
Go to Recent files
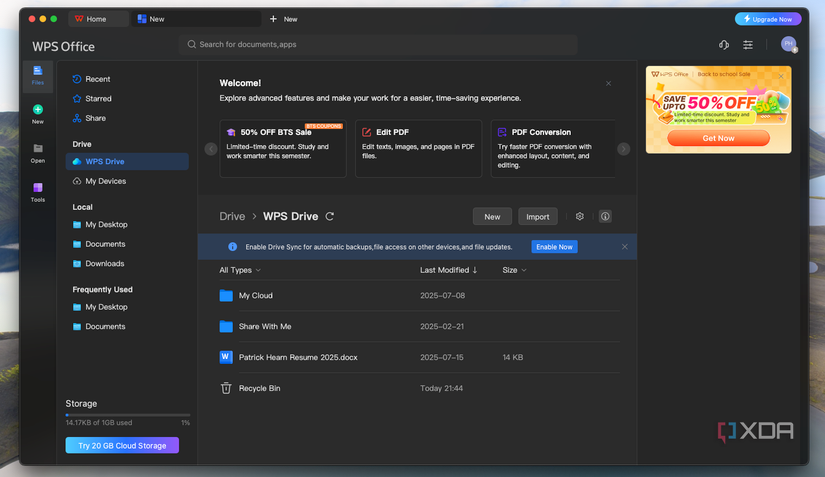(x=92, y=79)
